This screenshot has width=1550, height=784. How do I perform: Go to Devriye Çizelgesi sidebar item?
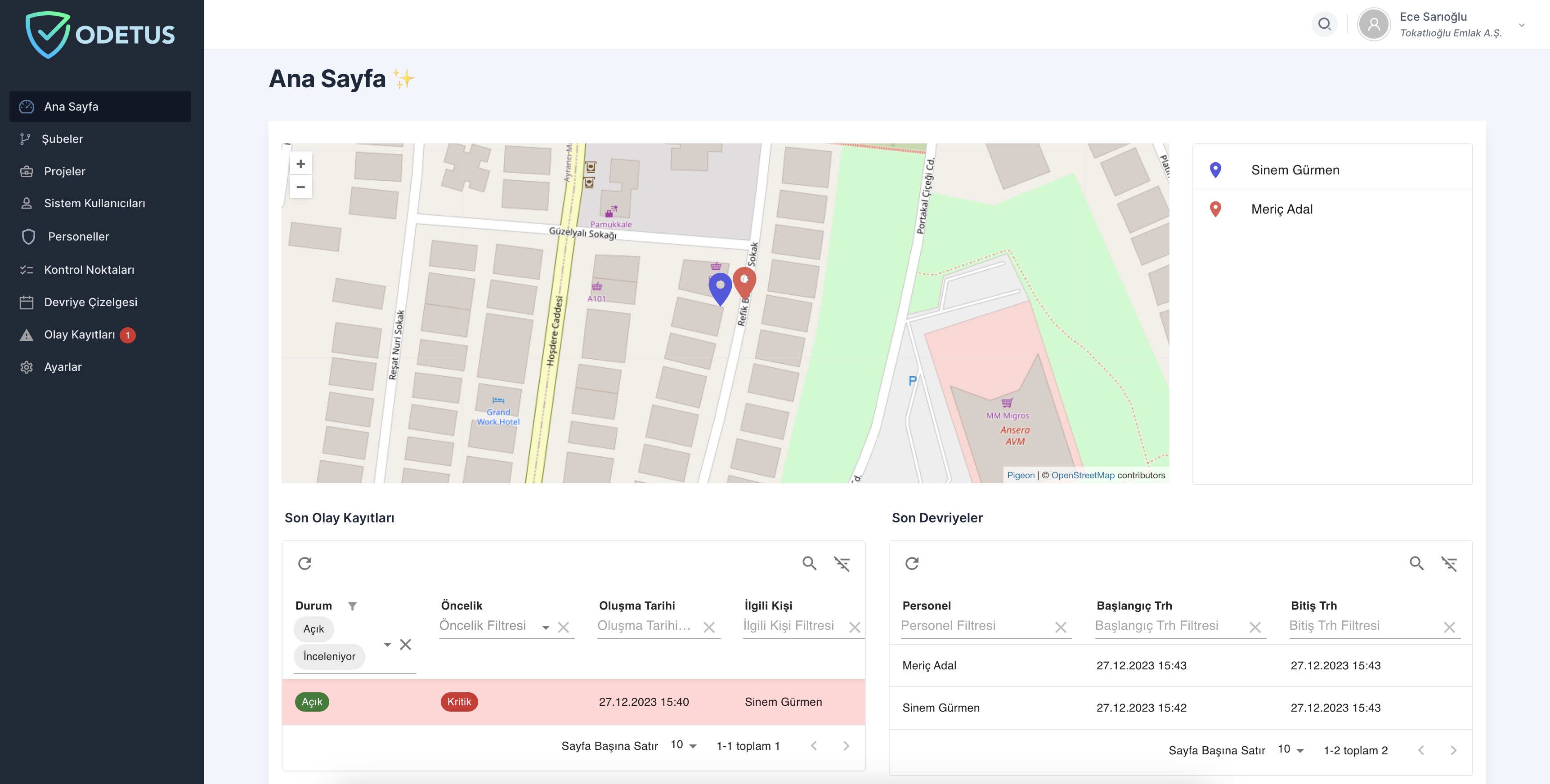coord(90,303)
